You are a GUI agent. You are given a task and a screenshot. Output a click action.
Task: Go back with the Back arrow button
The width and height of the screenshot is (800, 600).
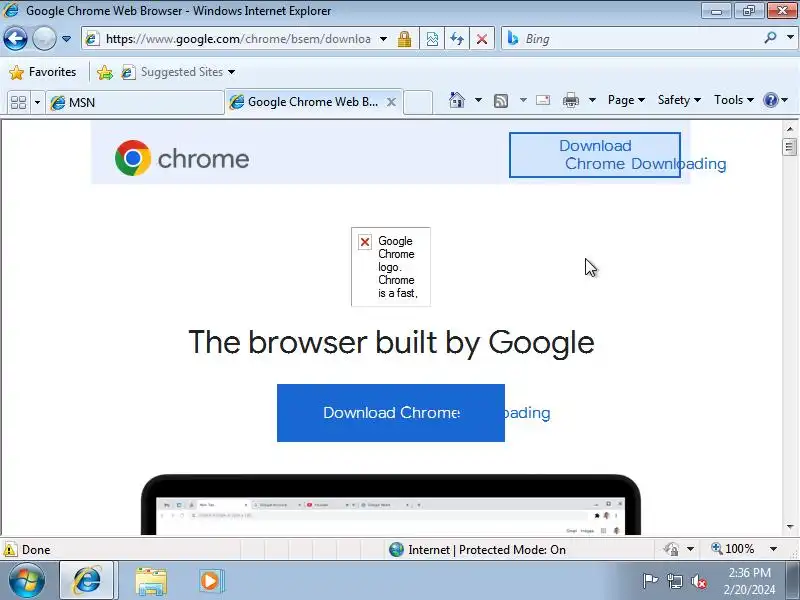point(15,38)
